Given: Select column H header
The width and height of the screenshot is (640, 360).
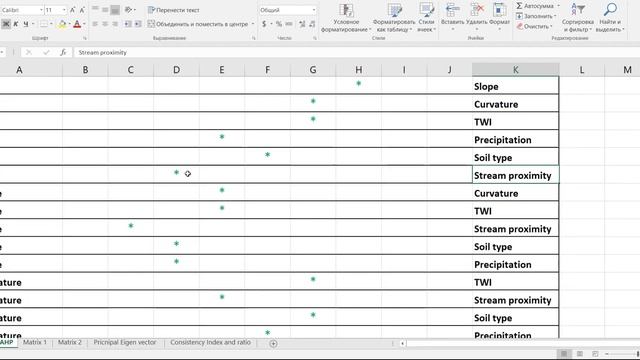Looking at the screenshot, I should 358,70.
